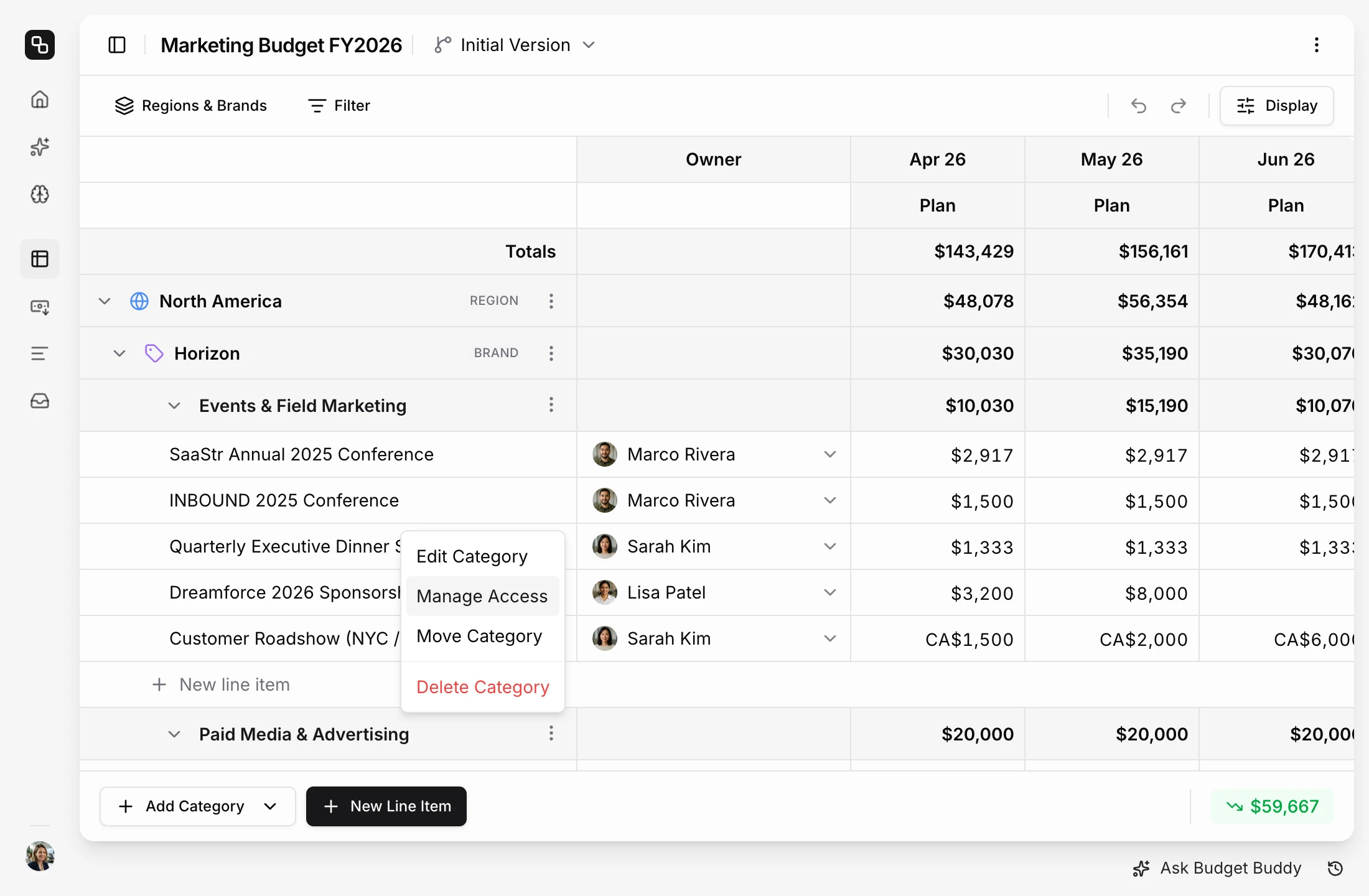Open owner dropdown for SaaStr Annual row

830,454
